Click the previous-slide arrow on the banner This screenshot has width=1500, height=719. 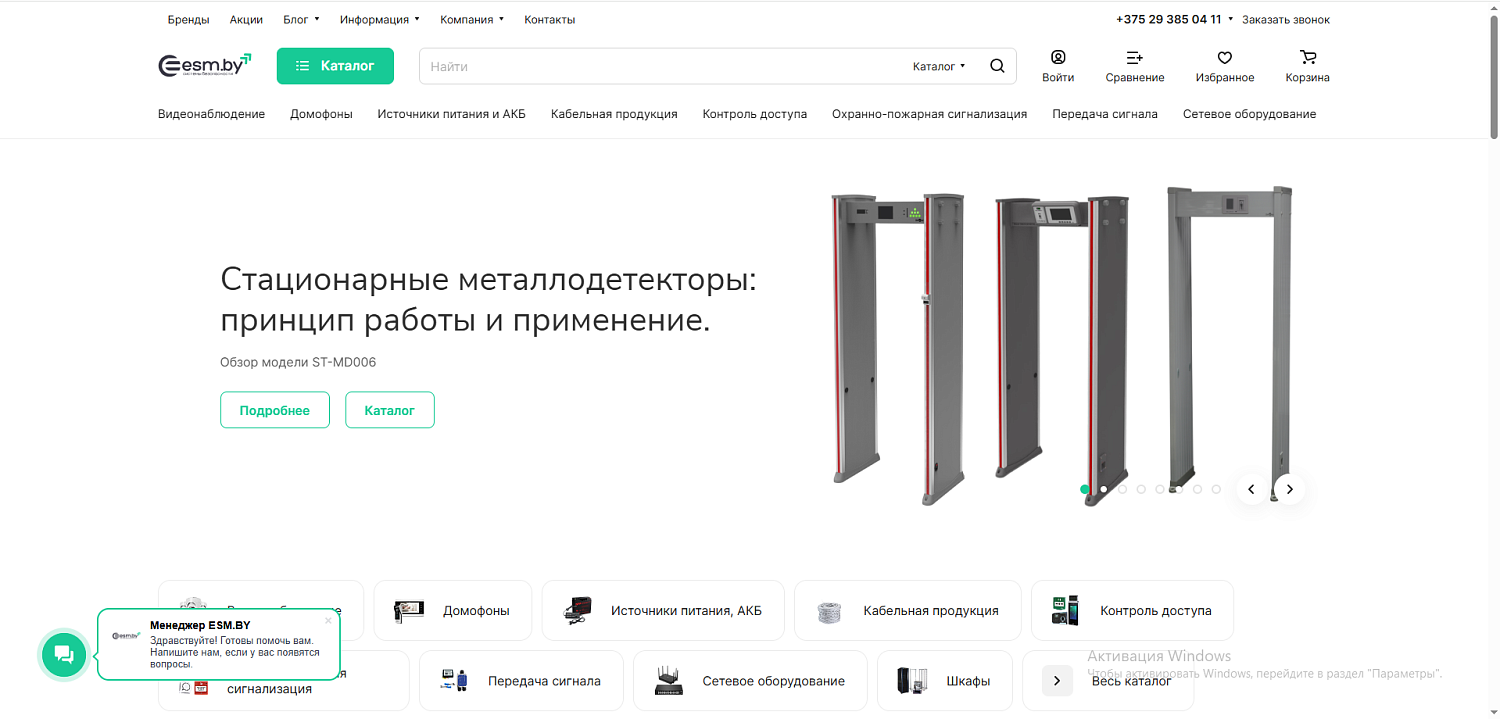coord(1251,489)
